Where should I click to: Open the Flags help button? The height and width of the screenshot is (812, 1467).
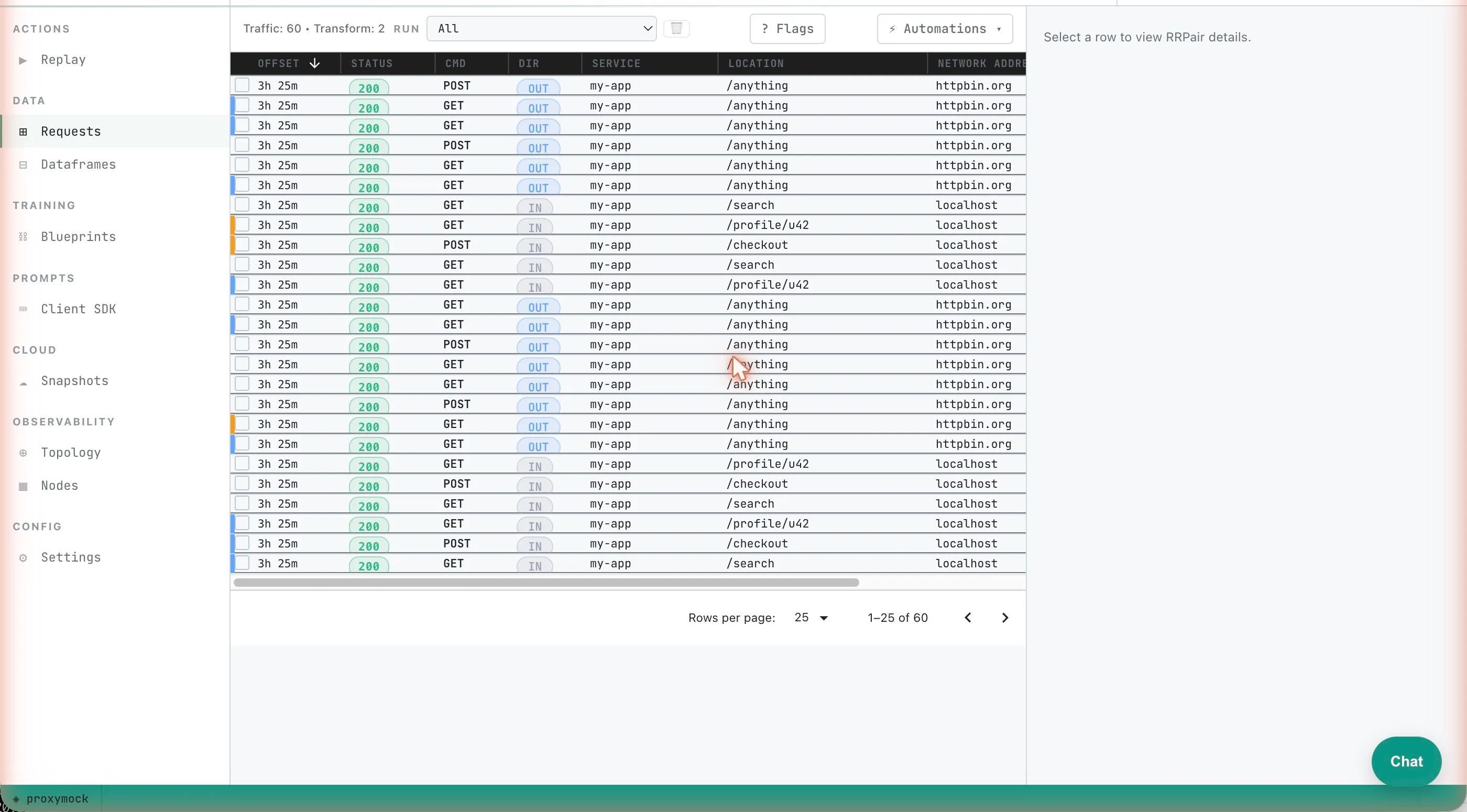point(787,28)
